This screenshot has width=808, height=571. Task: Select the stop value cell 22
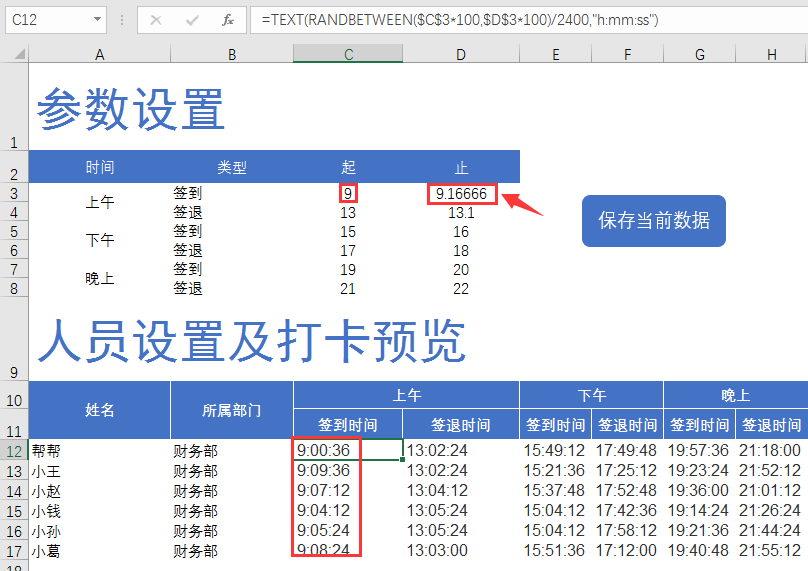coord(461,288)
